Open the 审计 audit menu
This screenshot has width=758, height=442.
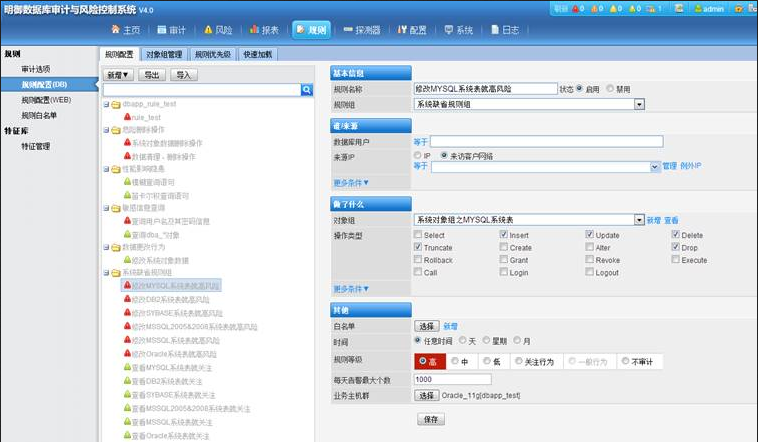click(172, 30)
